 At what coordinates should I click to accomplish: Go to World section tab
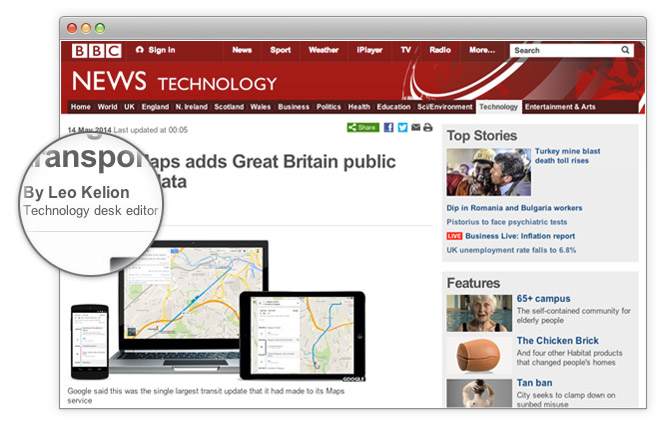click(x=107, y=107)
